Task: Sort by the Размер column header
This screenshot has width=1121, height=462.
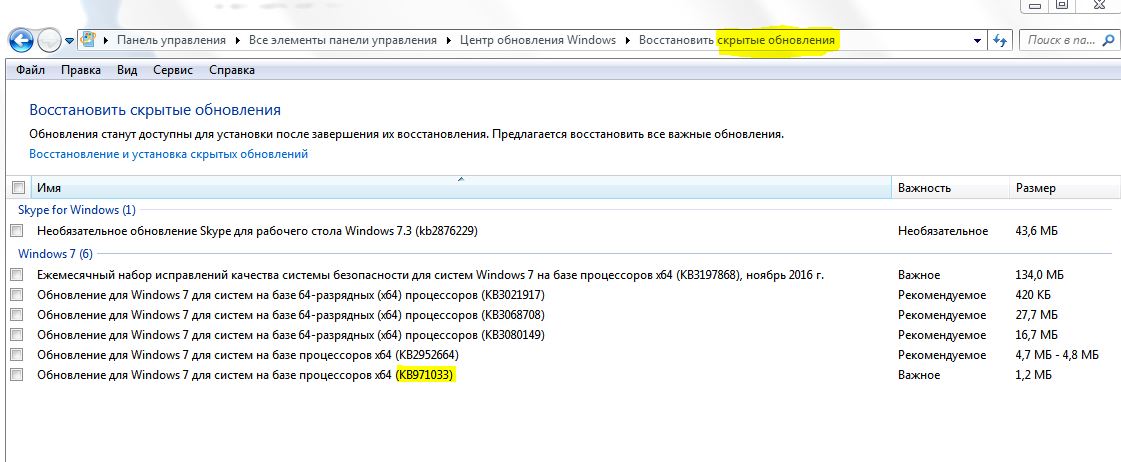Action: (1065, 188)
